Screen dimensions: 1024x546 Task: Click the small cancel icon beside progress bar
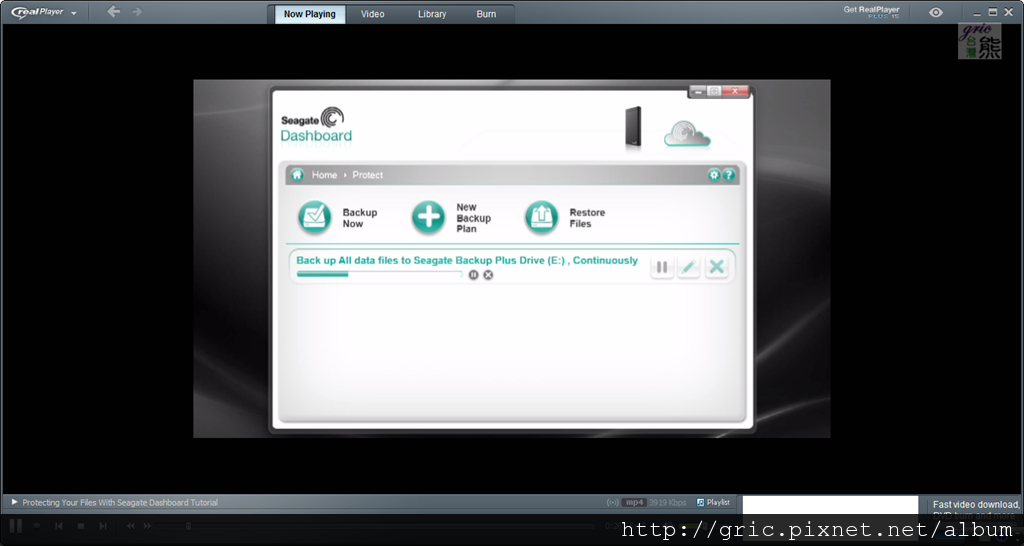488,275
